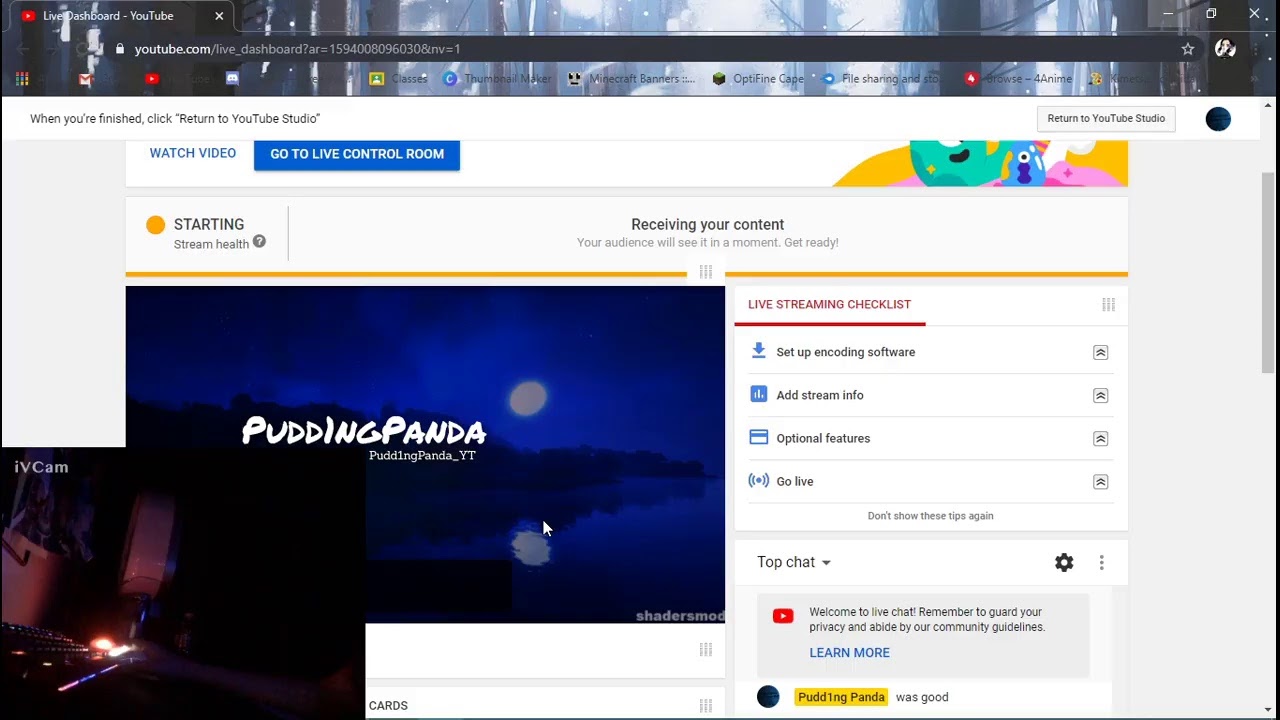1280x720 pixels.
Task: Click the Go To Live Control Room button
Action: [x=357, y=154]
